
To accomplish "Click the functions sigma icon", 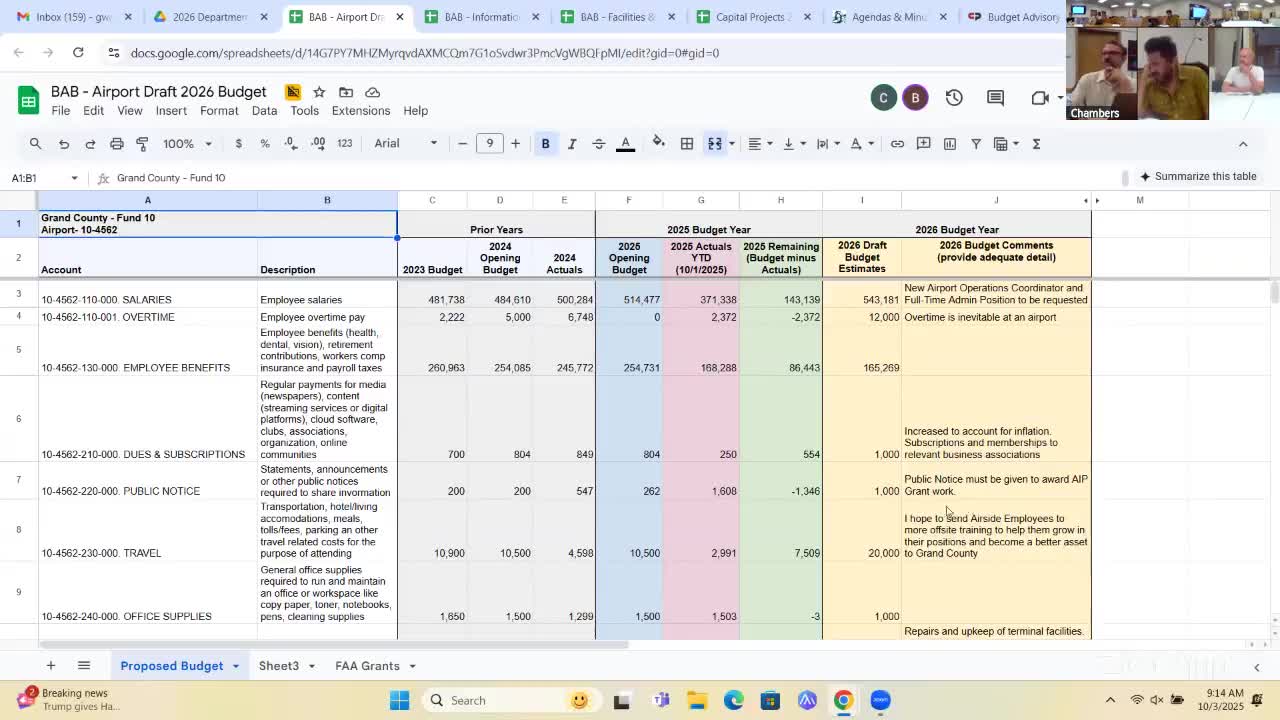I will (1036, 144).
